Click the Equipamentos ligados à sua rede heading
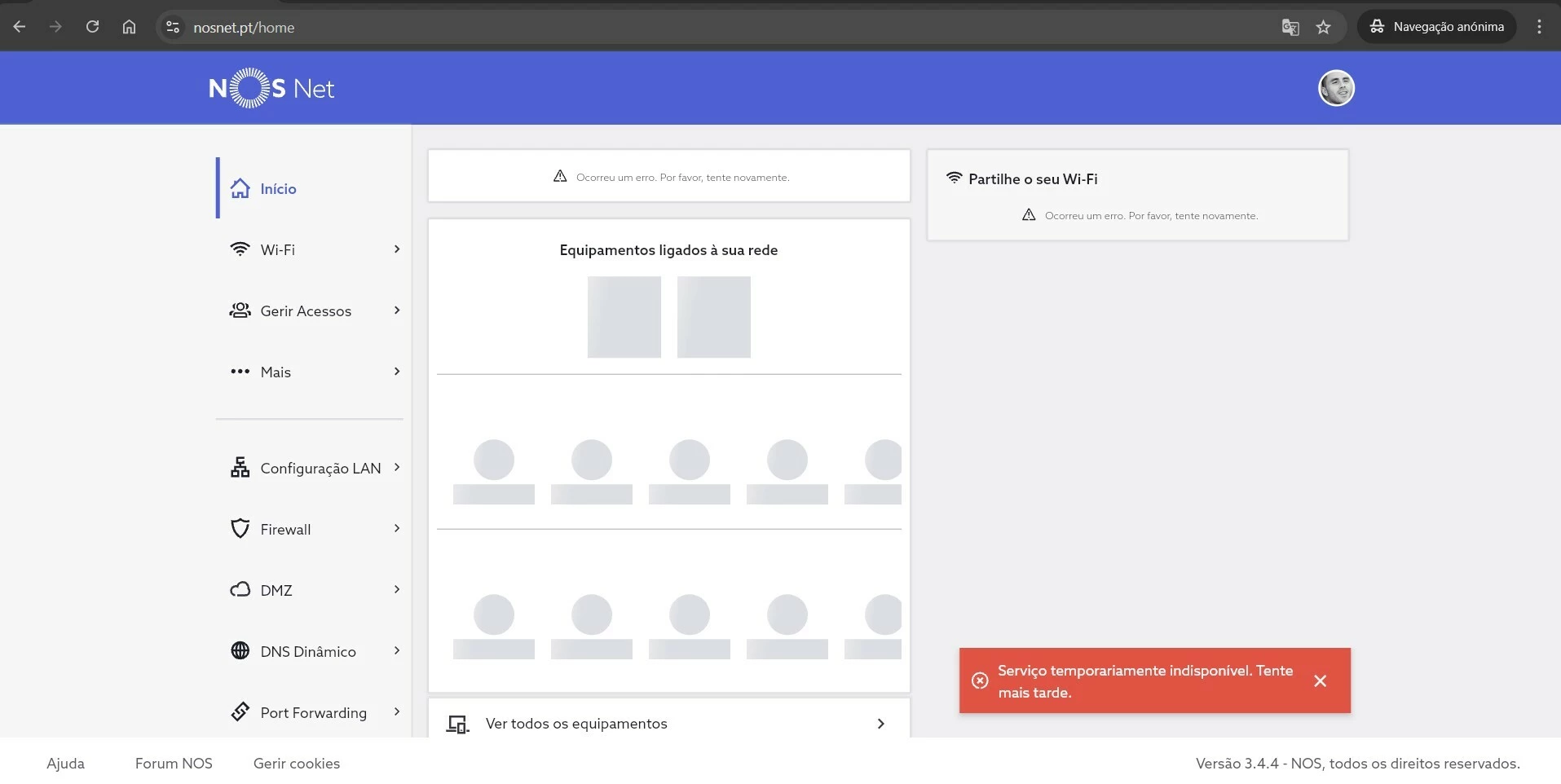 click(668, 250)
